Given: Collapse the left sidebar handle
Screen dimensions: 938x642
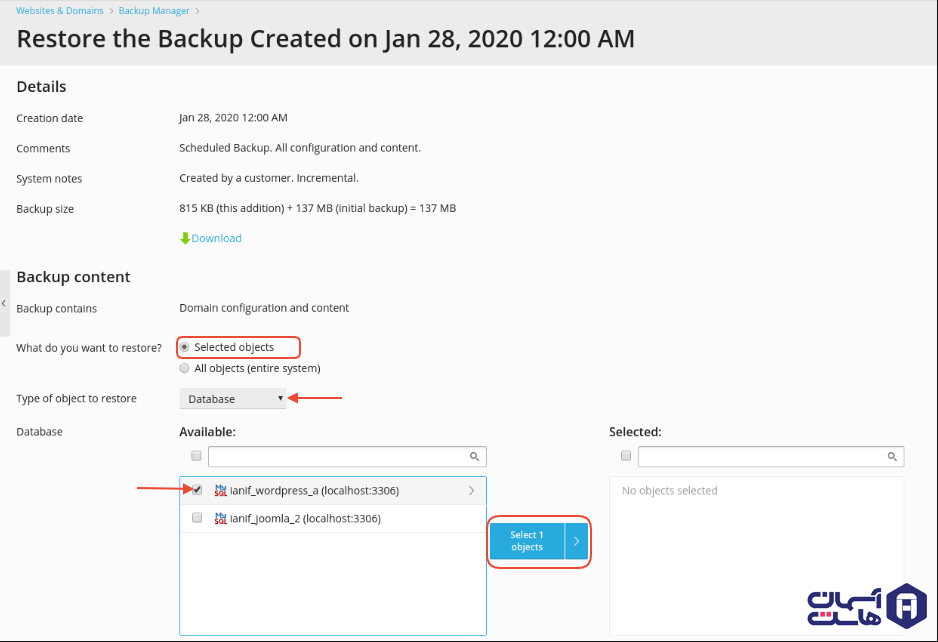Looking at the screenshot, I should point(4,303).
